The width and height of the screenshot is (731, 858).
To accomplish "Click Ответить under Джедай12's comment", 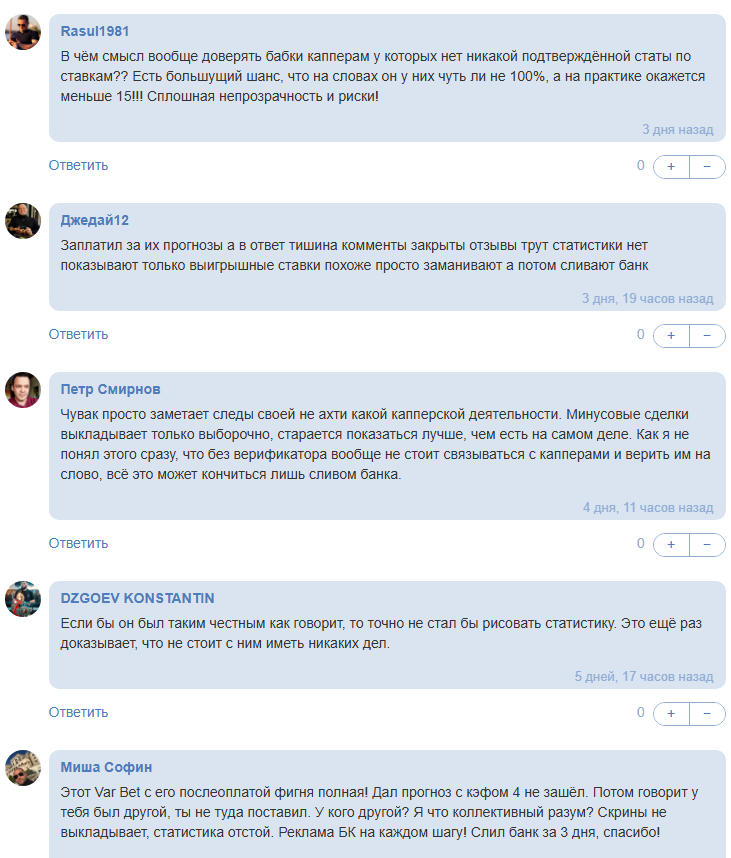I will (x=78, y=334).
